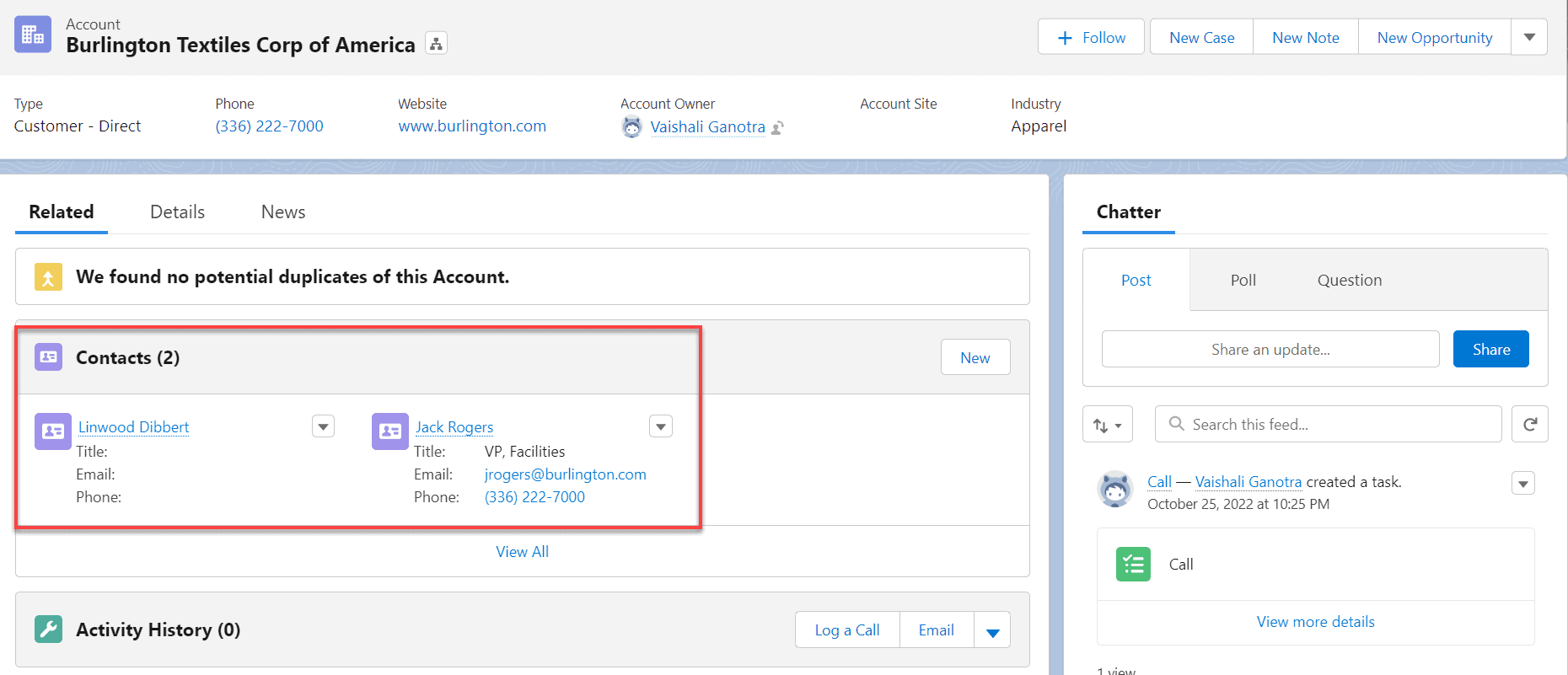Viewport: 1568px width, 675px height.
Task: Click the Search this feed field
Action: [x=1329, y=424]
